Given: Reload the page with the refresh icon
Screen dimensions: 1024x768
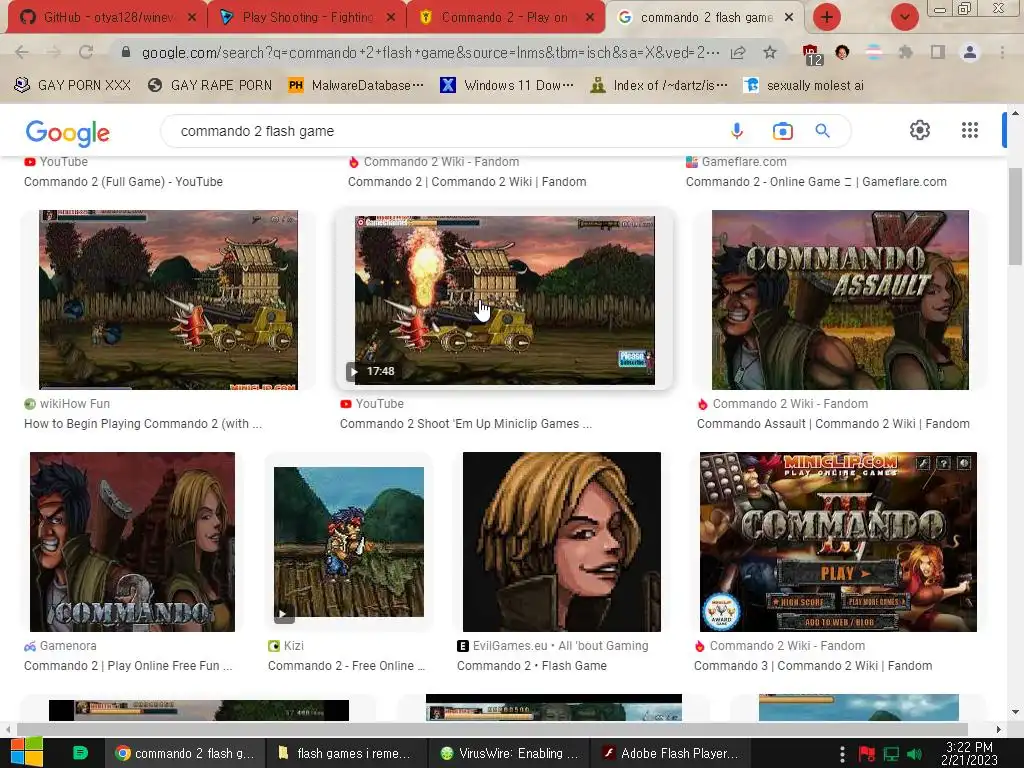Looking at the screenshot, I should click(x=86, y=52).
